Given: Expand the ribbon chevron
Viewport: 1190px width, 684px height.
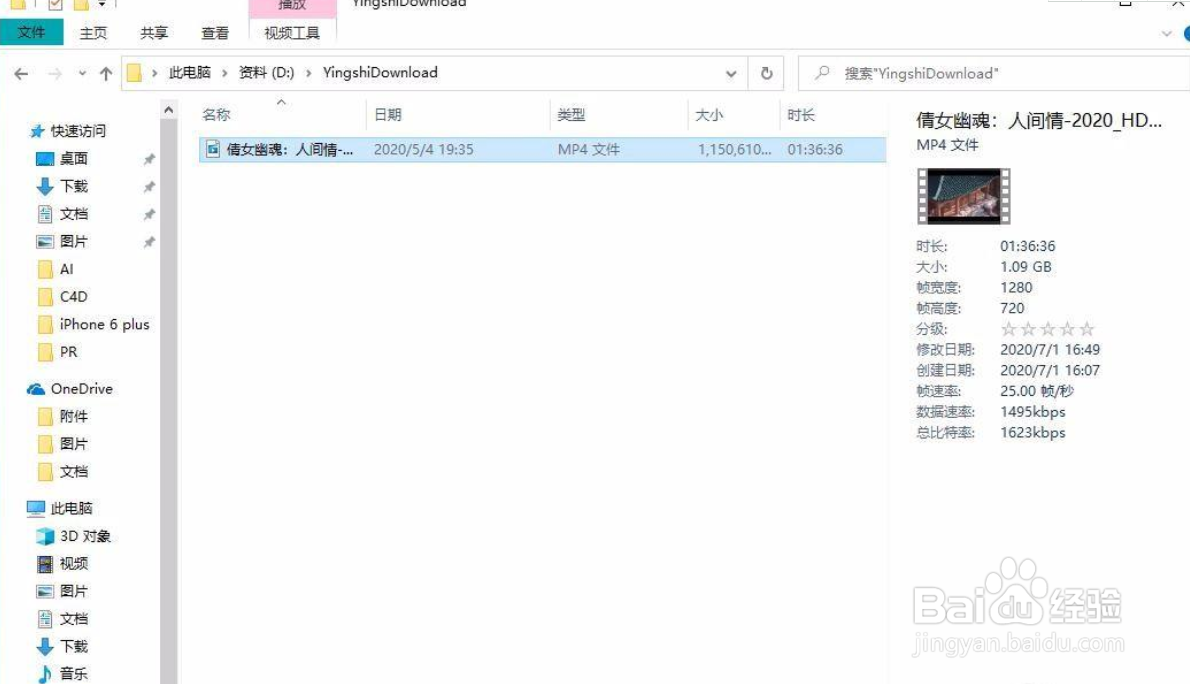Looking at the screenshot, I should (x=1166, y=33).
